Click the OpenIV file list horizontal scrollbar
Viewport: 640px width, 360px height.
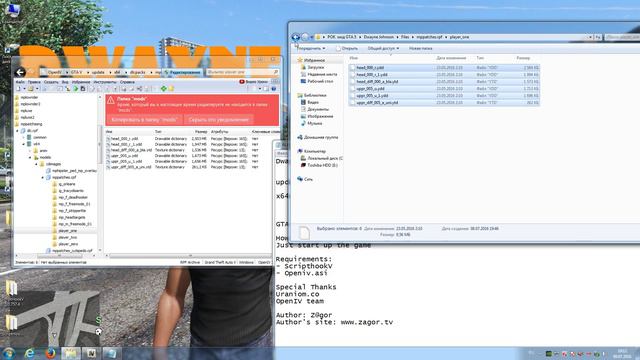click(x=189, y=256)
